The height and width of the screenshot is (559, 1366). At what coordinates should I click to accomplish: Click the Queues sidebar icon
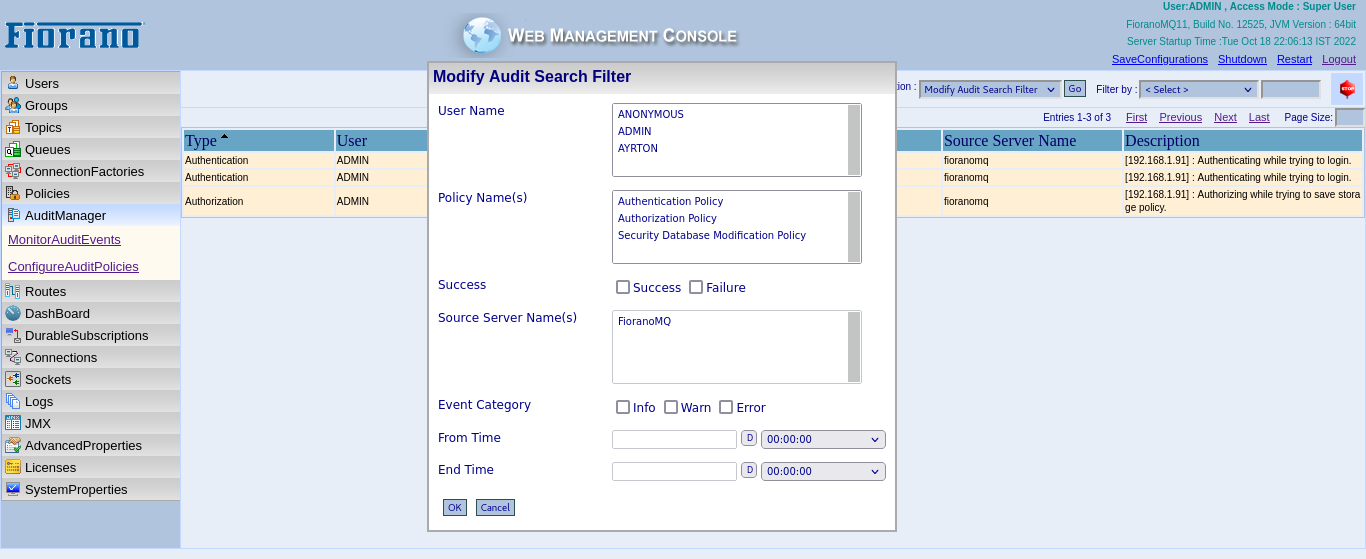click(13, 149)
